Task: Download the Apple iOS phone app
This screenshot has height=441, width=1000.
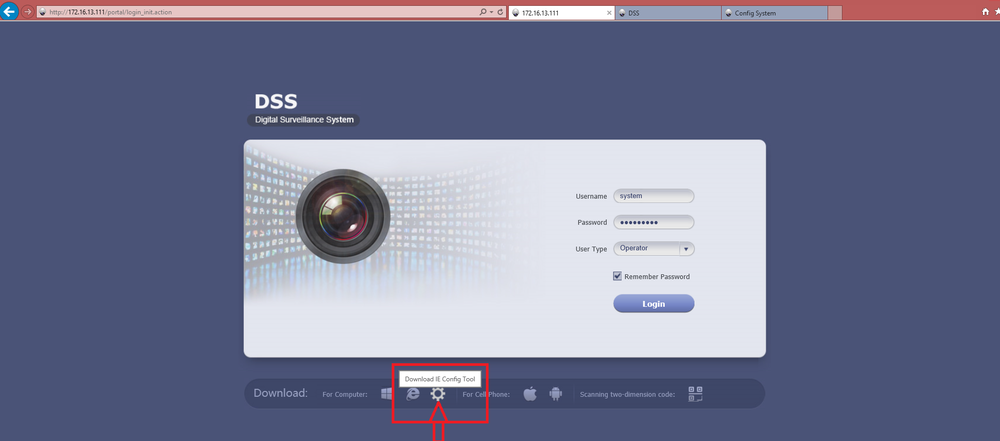Action: (530, 394)
